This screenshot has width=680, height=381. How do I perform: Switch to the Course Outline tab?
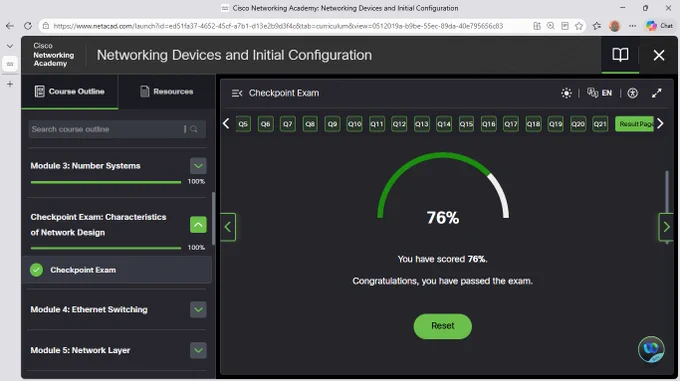[x=70, y=91]
